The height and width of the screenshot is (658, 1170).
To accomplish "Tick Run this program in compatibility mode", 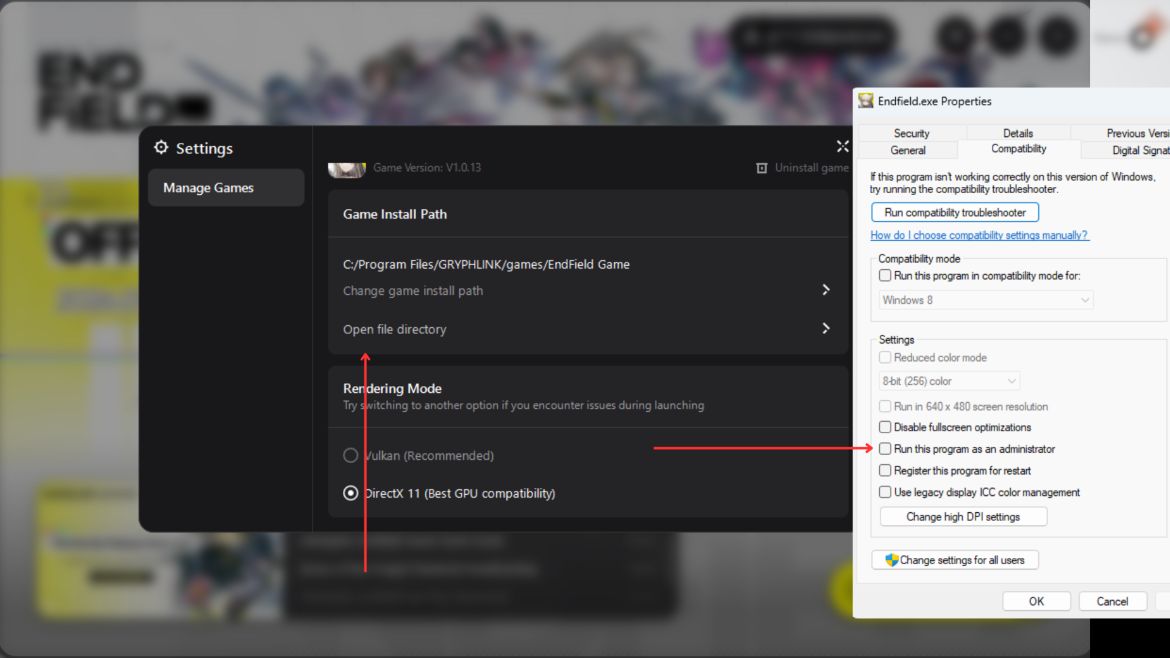I will click(885, 276).
